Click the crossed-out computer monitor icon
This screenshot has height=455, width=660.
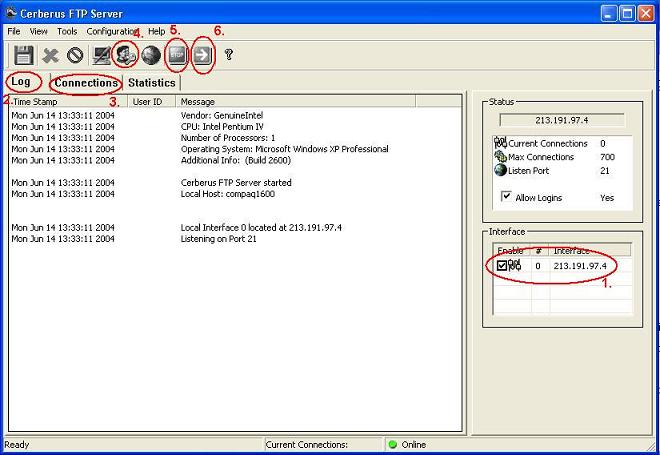click(x=102, y=56)
